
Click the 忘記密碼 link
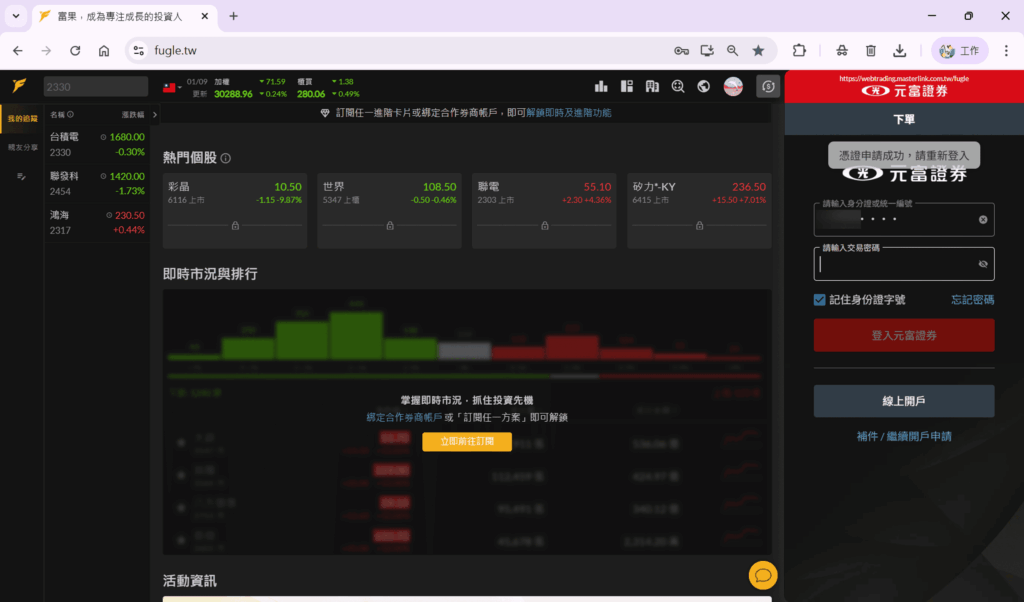click(972, 300)
